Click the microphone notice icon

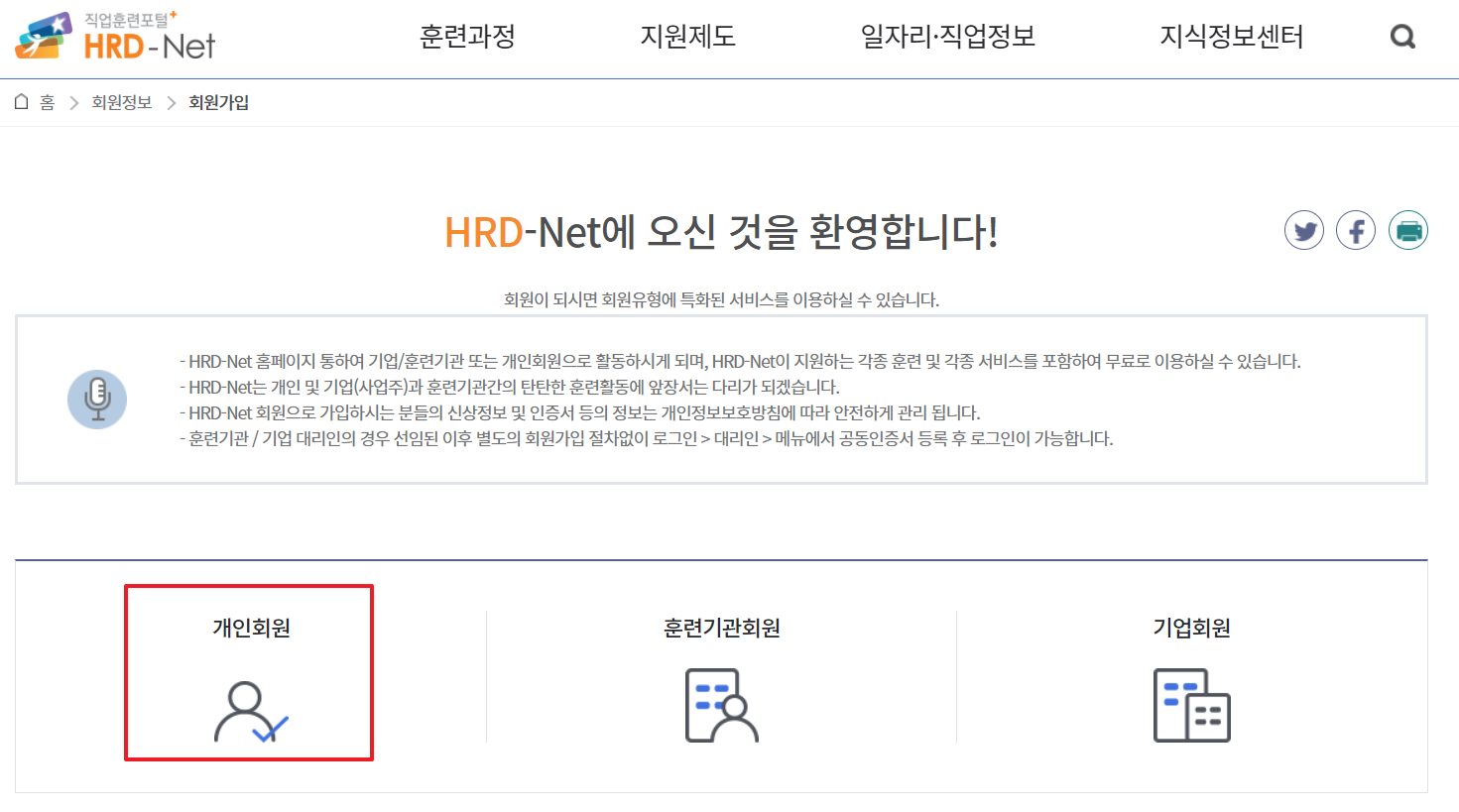pyautogui.click(x=97, y=400)
